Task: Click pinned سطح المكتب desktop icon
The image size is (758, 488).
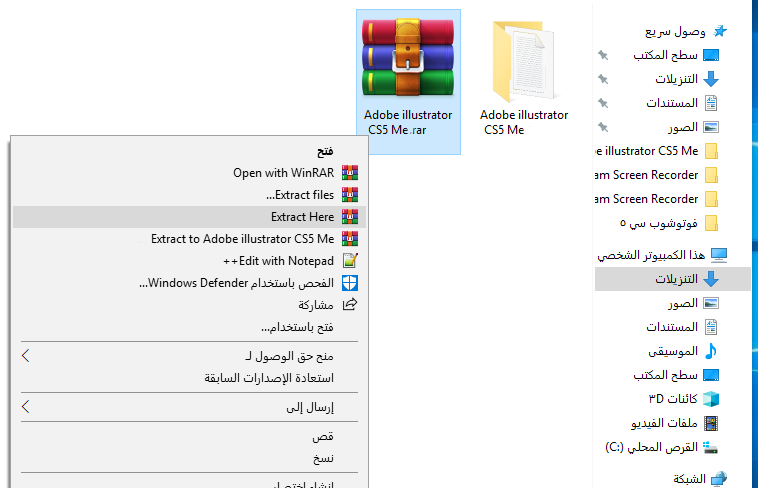Action: tap(711, 55)
